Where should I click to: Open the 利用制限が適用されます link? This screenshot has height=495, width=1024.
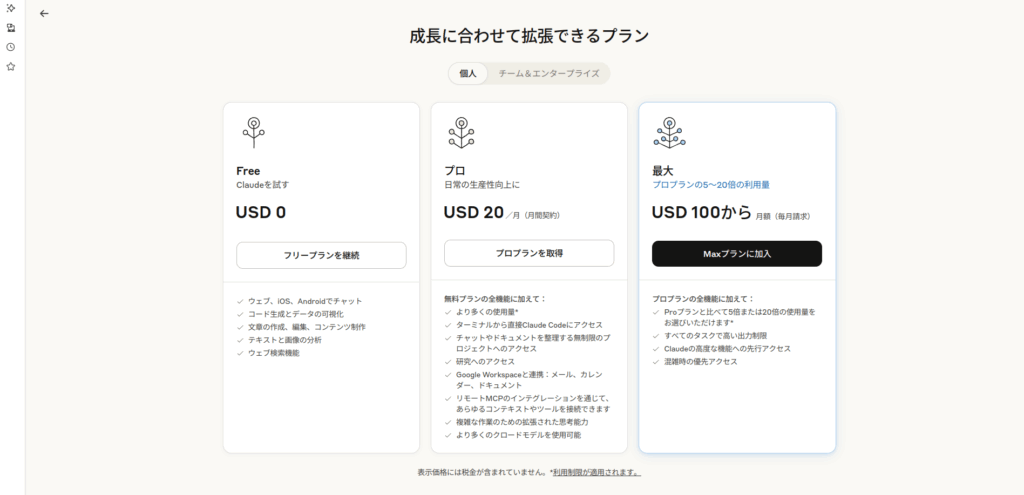pyautogui.click(x=597, y=472)
